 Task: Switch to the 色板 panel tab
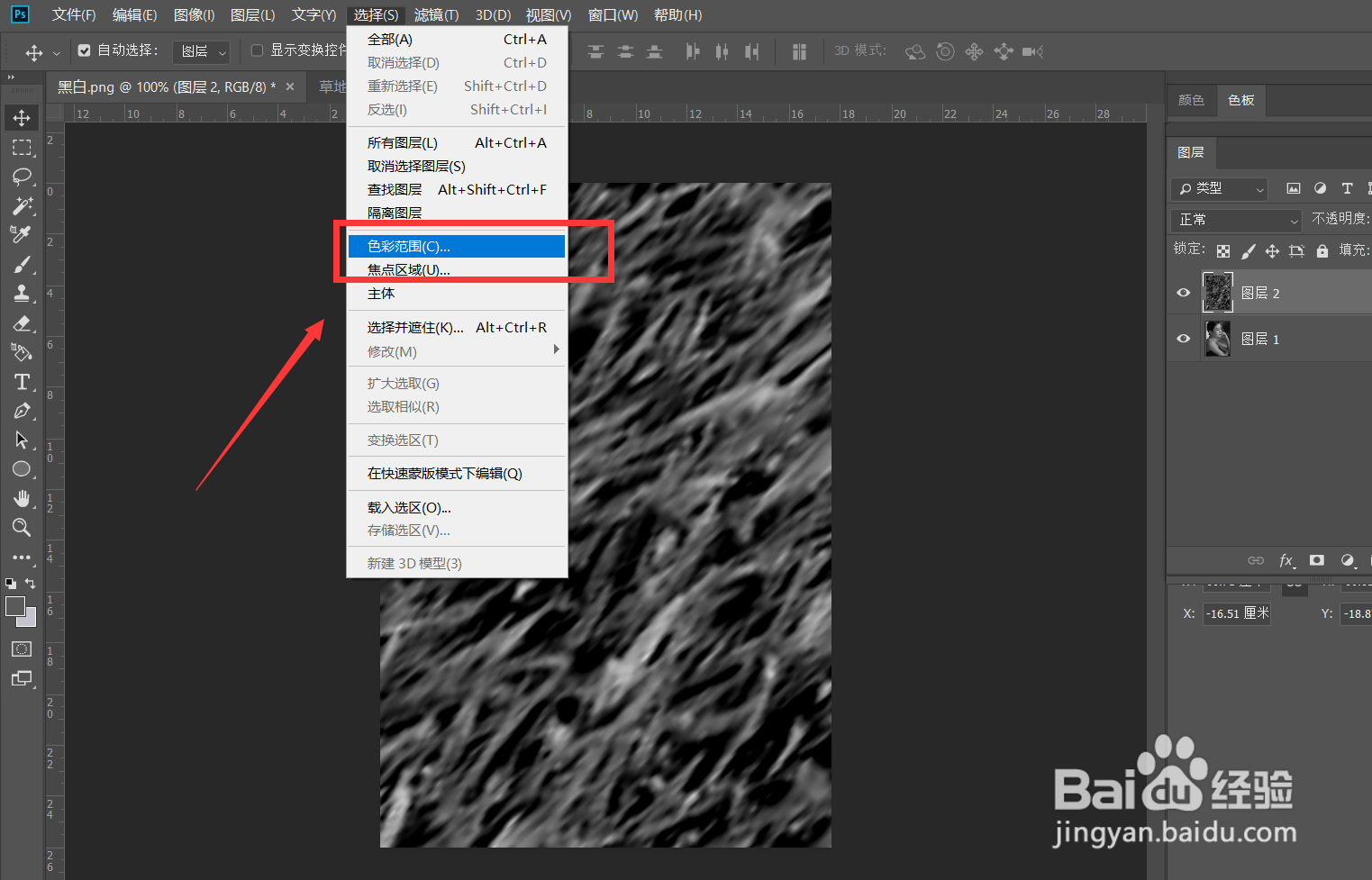1240,100
